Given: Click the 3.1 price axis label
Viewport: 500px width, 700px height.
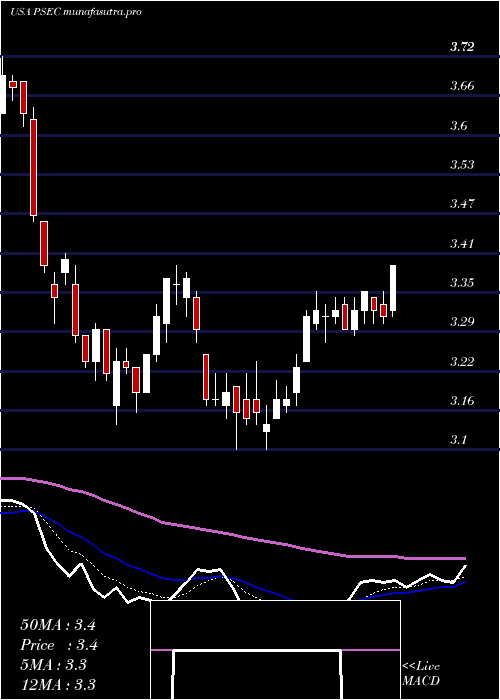Looking at the screenshot, I should (x=459, y=440).
